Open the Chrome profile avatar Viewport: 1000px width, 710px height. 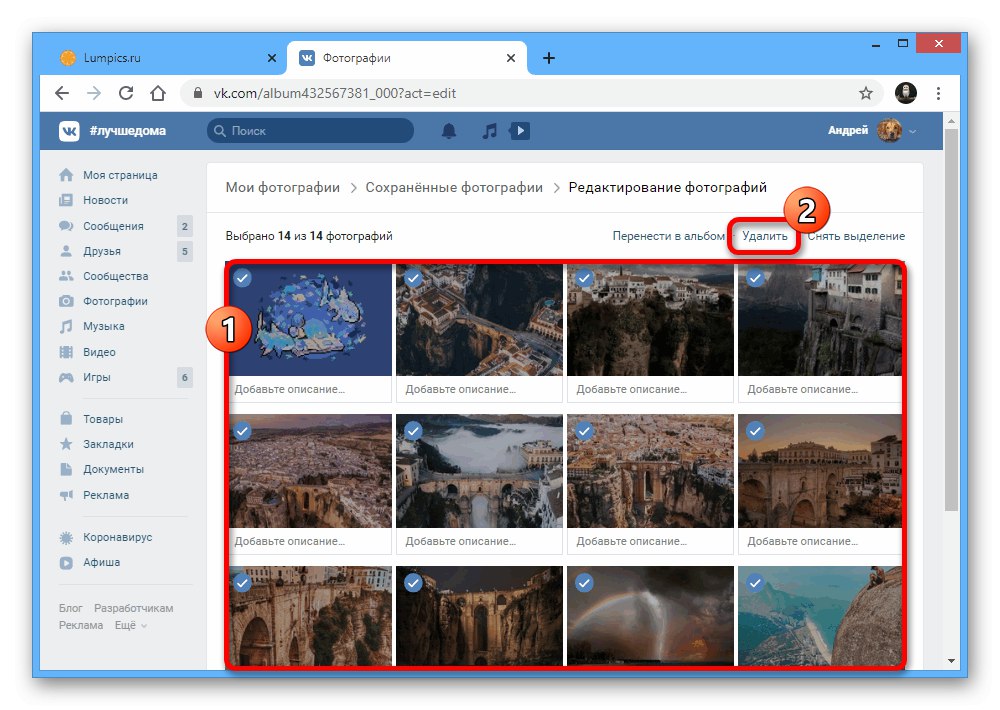click(906, 93)
